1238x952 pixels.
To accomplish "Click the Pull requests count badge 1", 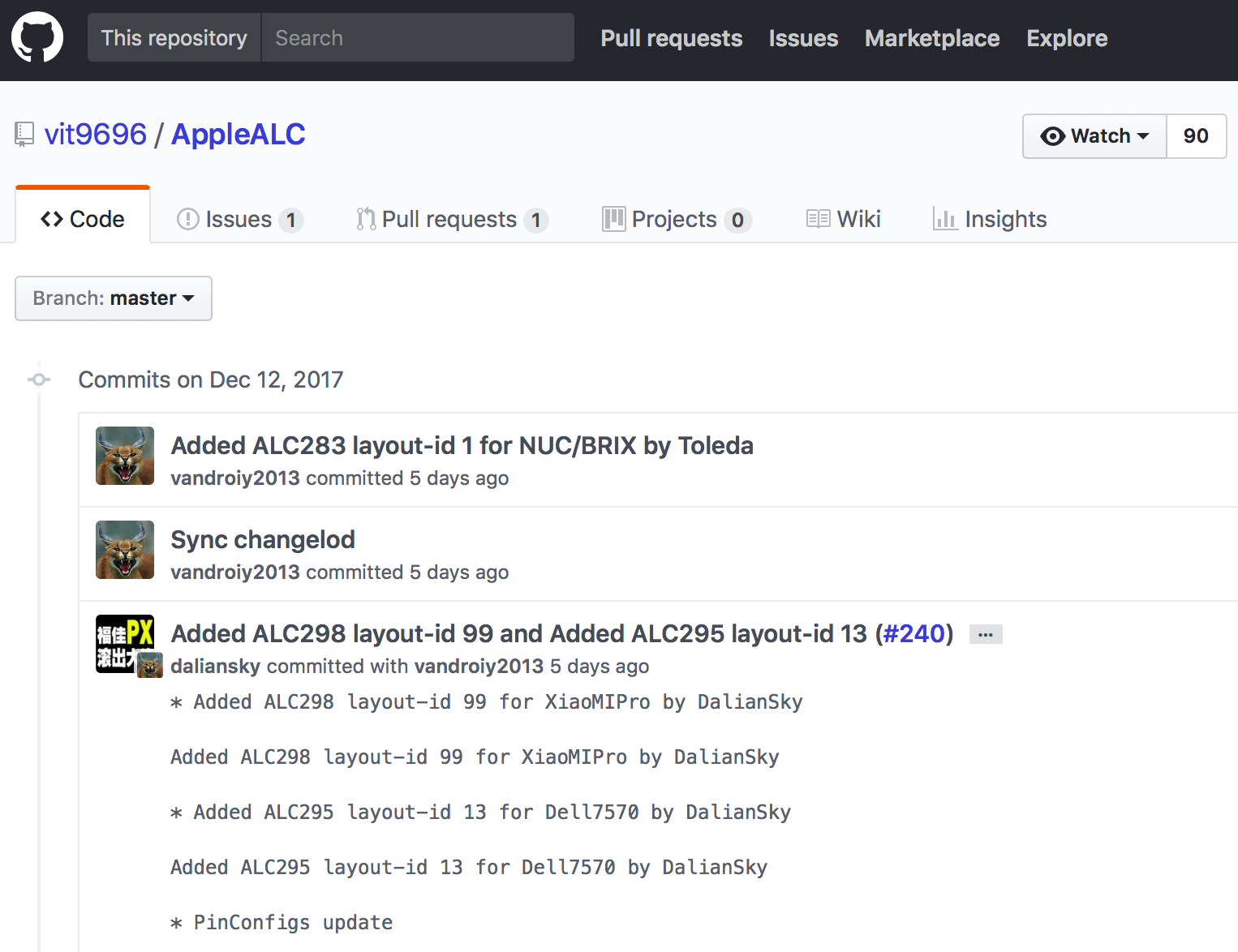I will tap(536, 220).
